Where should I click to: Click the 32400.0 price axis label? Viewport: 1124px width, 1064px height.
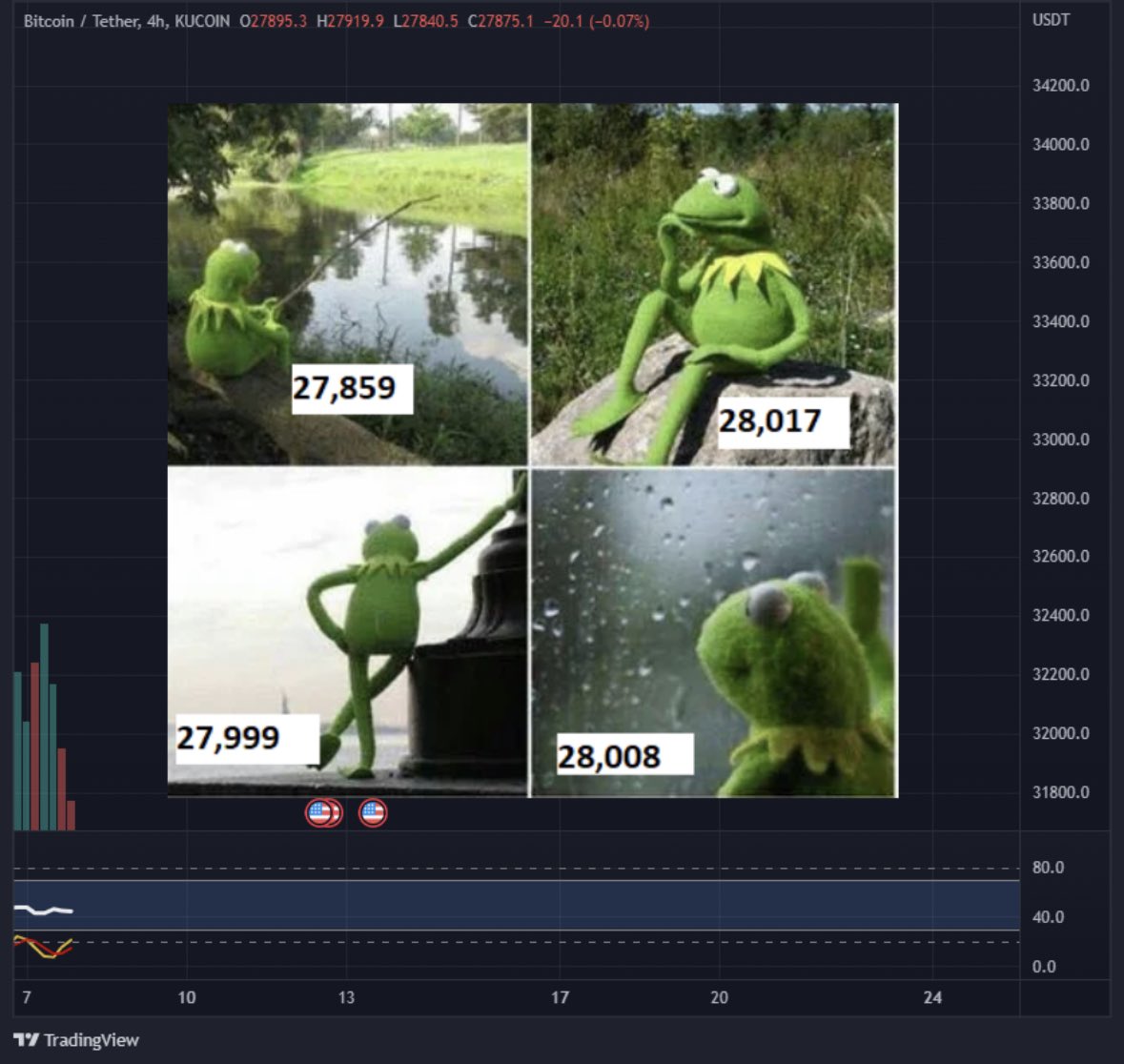coord(1061,615)
